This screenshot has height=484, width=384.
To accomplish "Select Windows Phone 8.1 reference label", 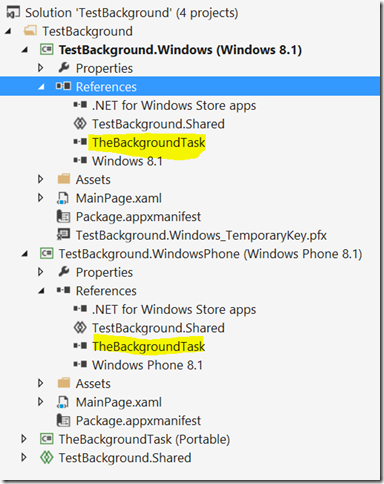I will pos(147,365).
